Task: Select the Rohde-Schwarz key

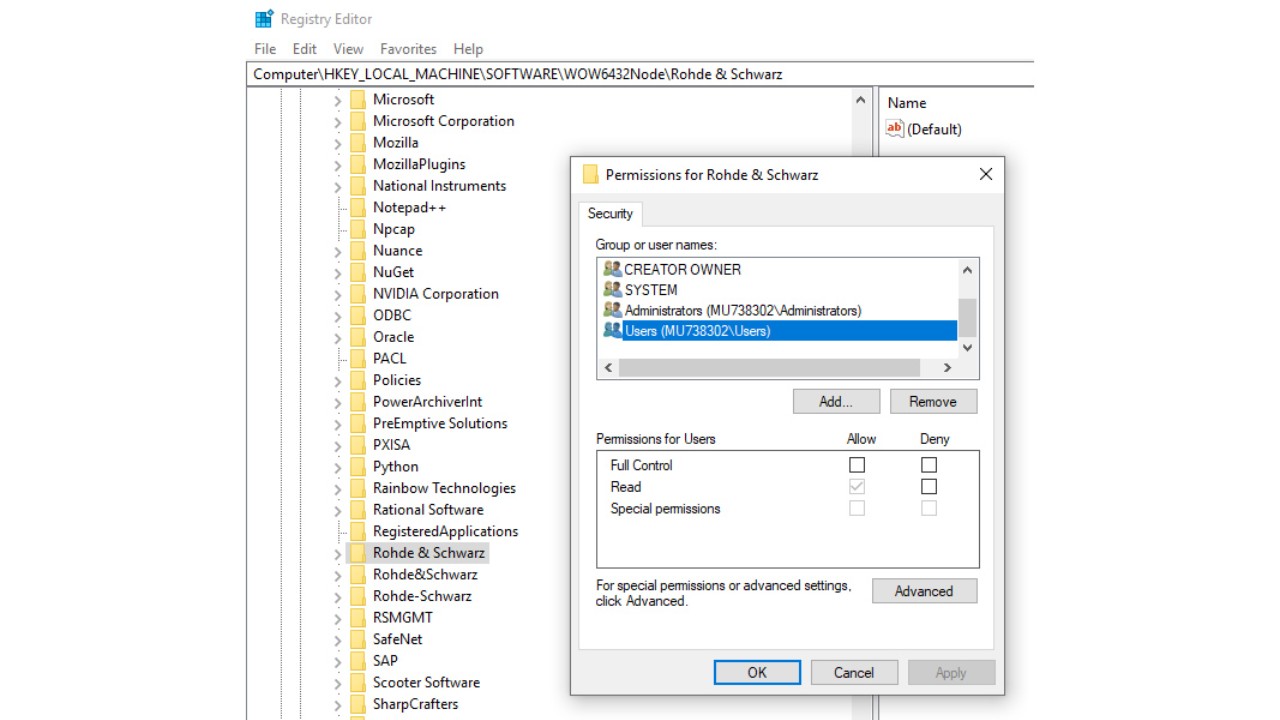Action: click(422, 596)
